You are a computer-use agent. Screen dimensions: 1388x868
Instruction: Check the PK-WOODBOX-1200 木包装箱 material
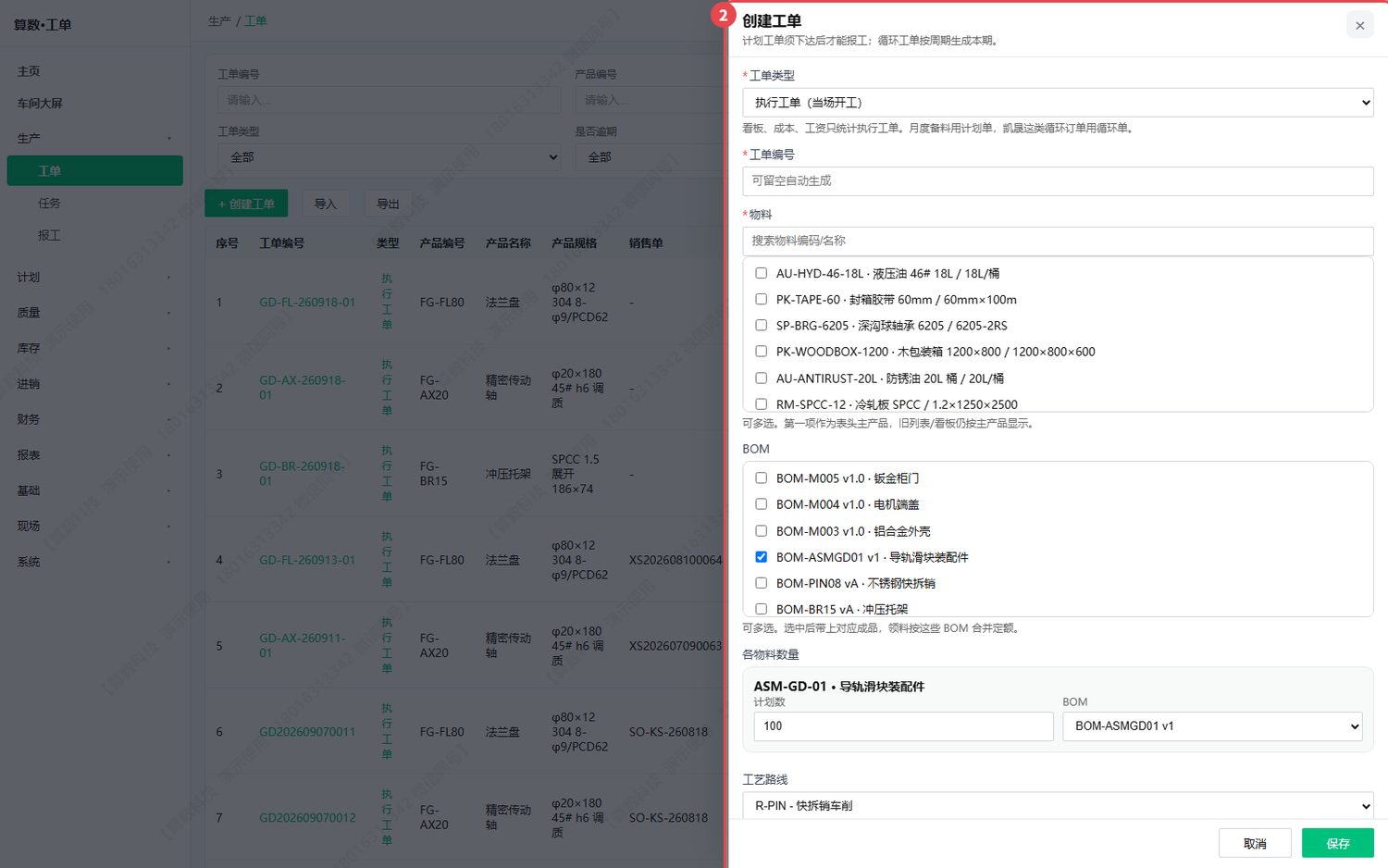coord(761,352)
